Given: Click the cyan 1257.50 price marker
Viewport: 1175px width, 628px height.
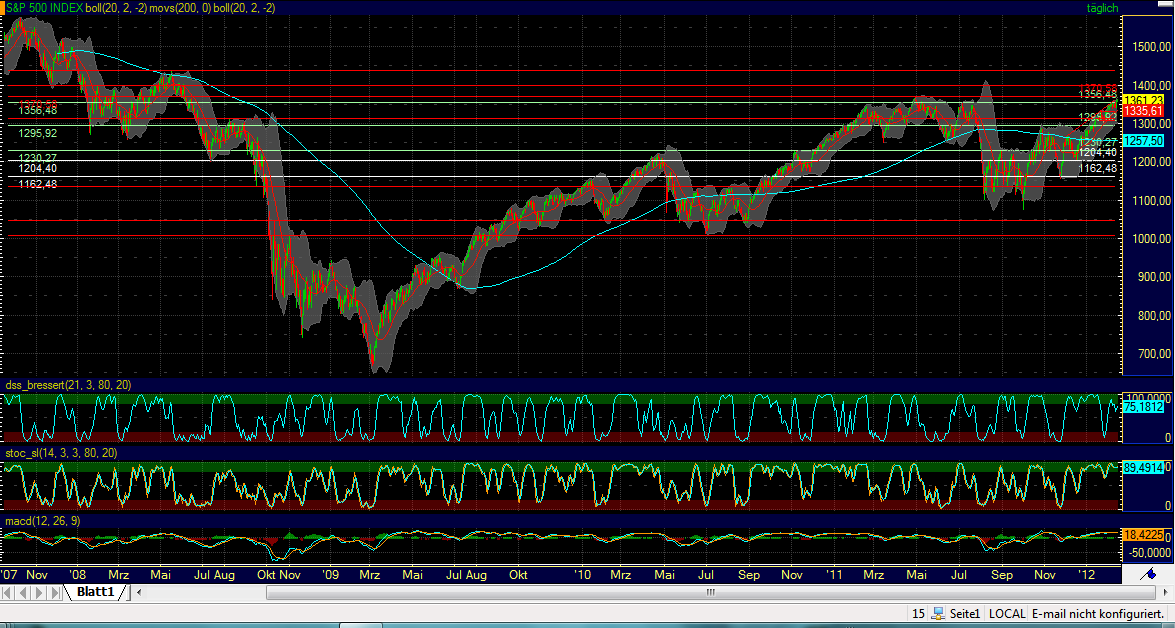Looking at the screenshot, I should coord(1145,142).
